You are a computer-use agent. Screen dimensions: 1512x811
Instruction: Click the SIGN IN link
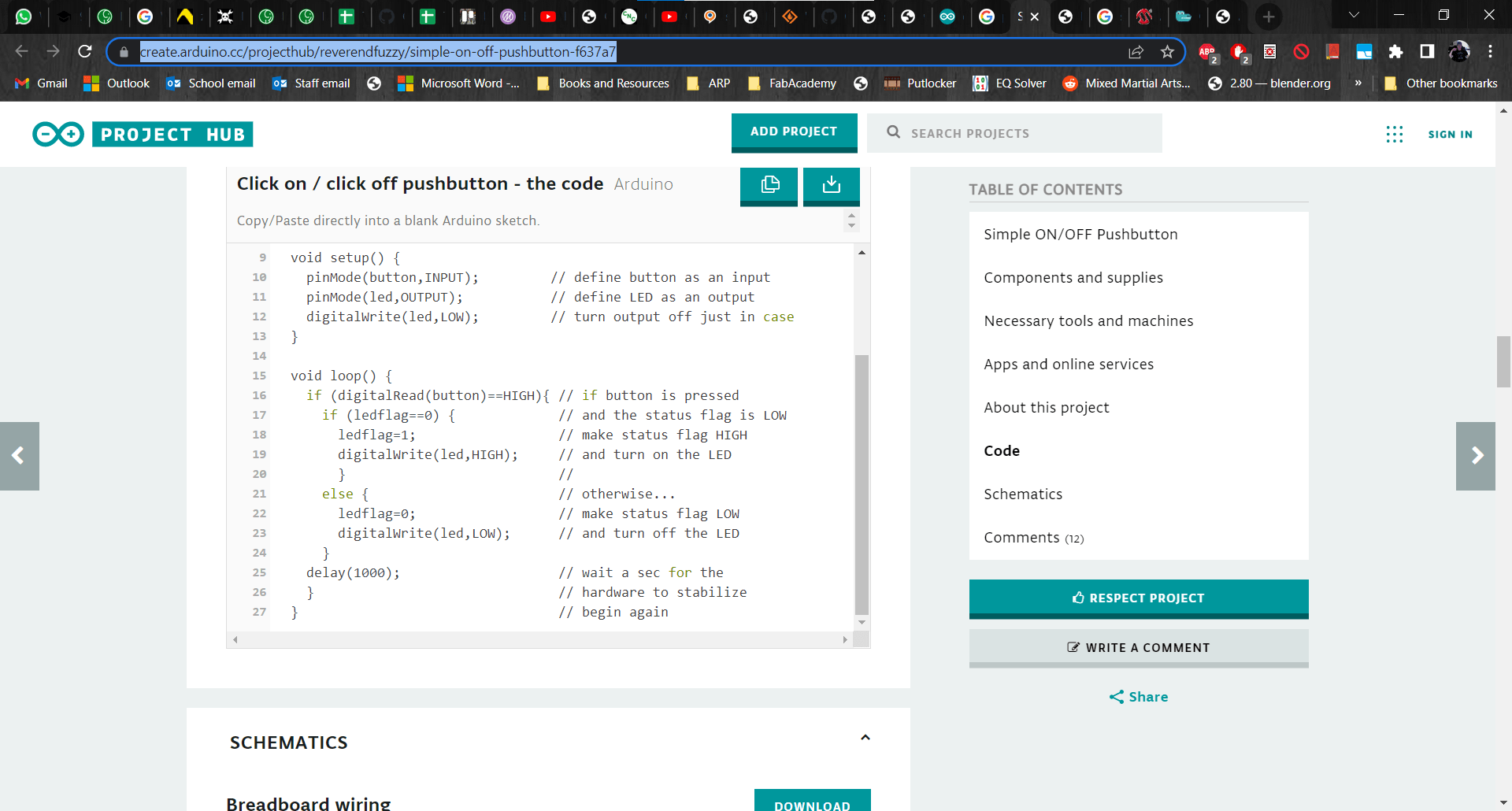coord(1450,135)
